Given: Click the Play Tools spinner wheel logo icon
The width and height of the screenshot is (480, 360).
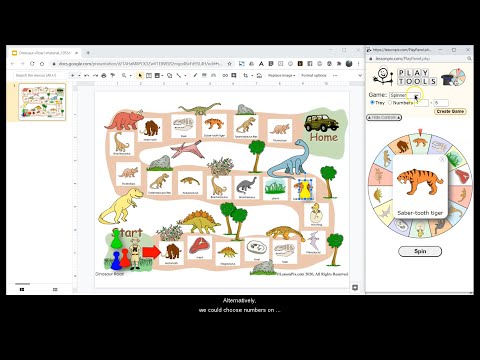Looking at the screenshot, I should click(x=457, y=77).
